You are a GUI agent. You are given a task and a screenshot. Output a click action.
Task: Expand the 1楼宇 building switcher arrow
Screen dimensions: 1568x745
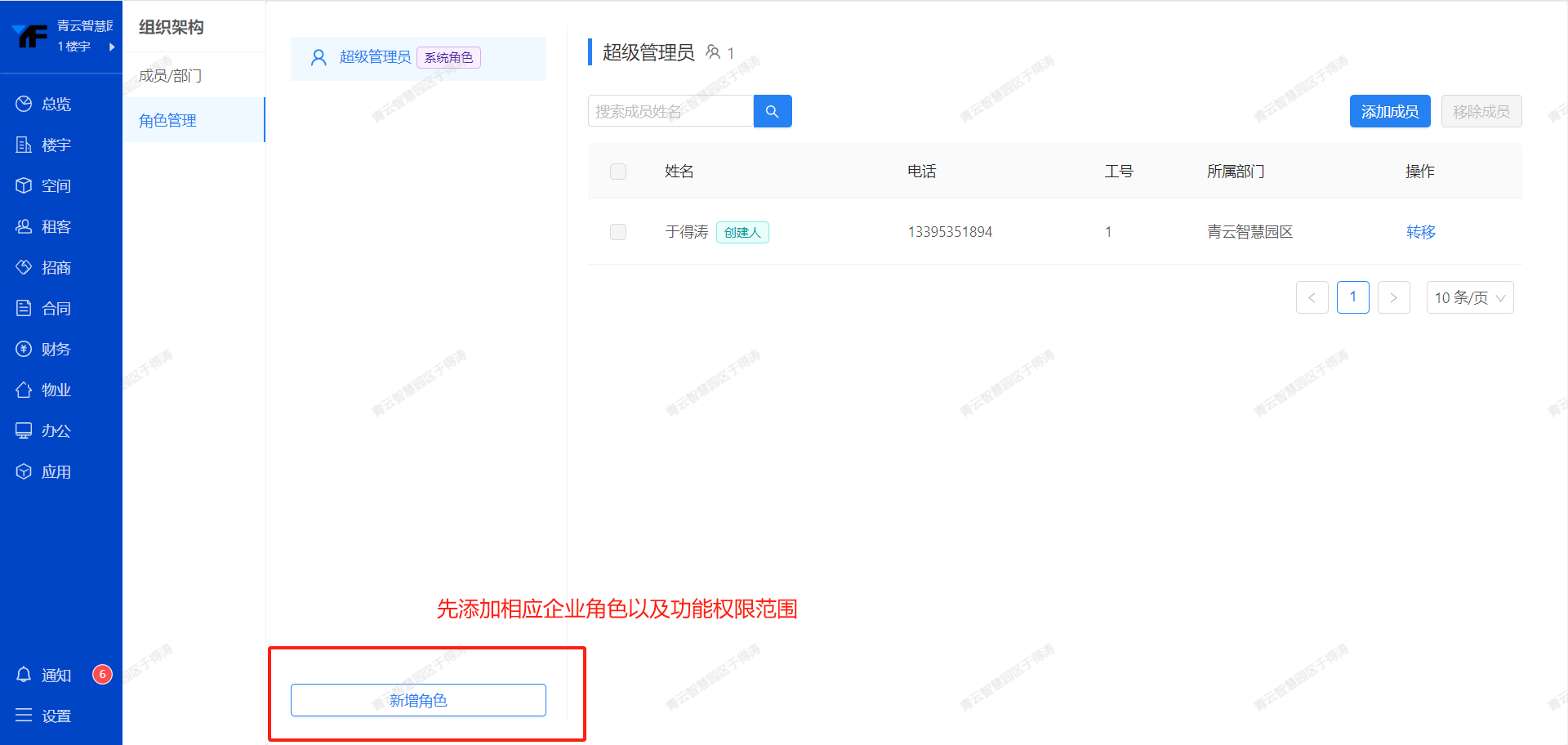click(x=112, y=47)
